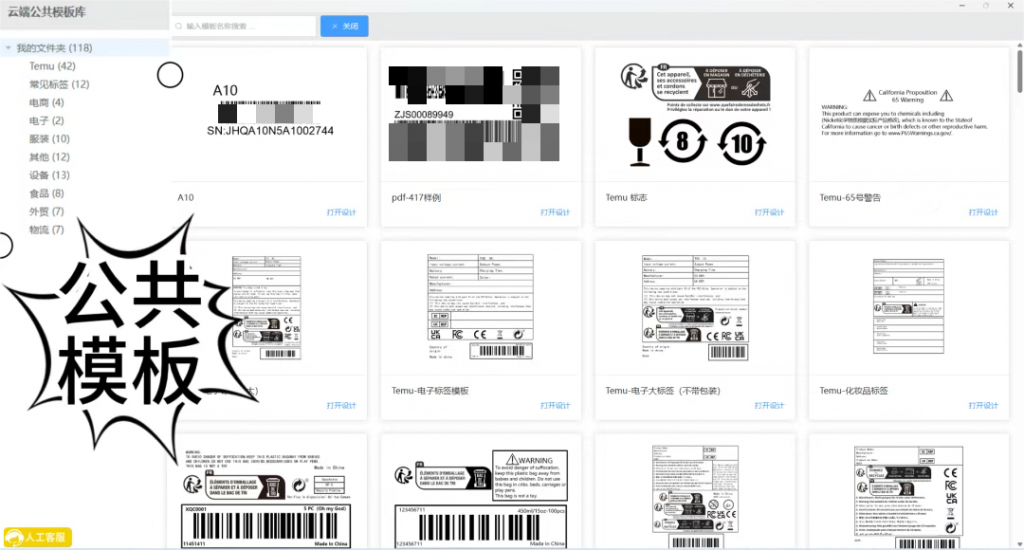Image resolution: width=1024 pixels, height=550 pixels.
Task: Click the Temu-65号警告 template name
Action: pyautogui.click(x=850, y=197)
